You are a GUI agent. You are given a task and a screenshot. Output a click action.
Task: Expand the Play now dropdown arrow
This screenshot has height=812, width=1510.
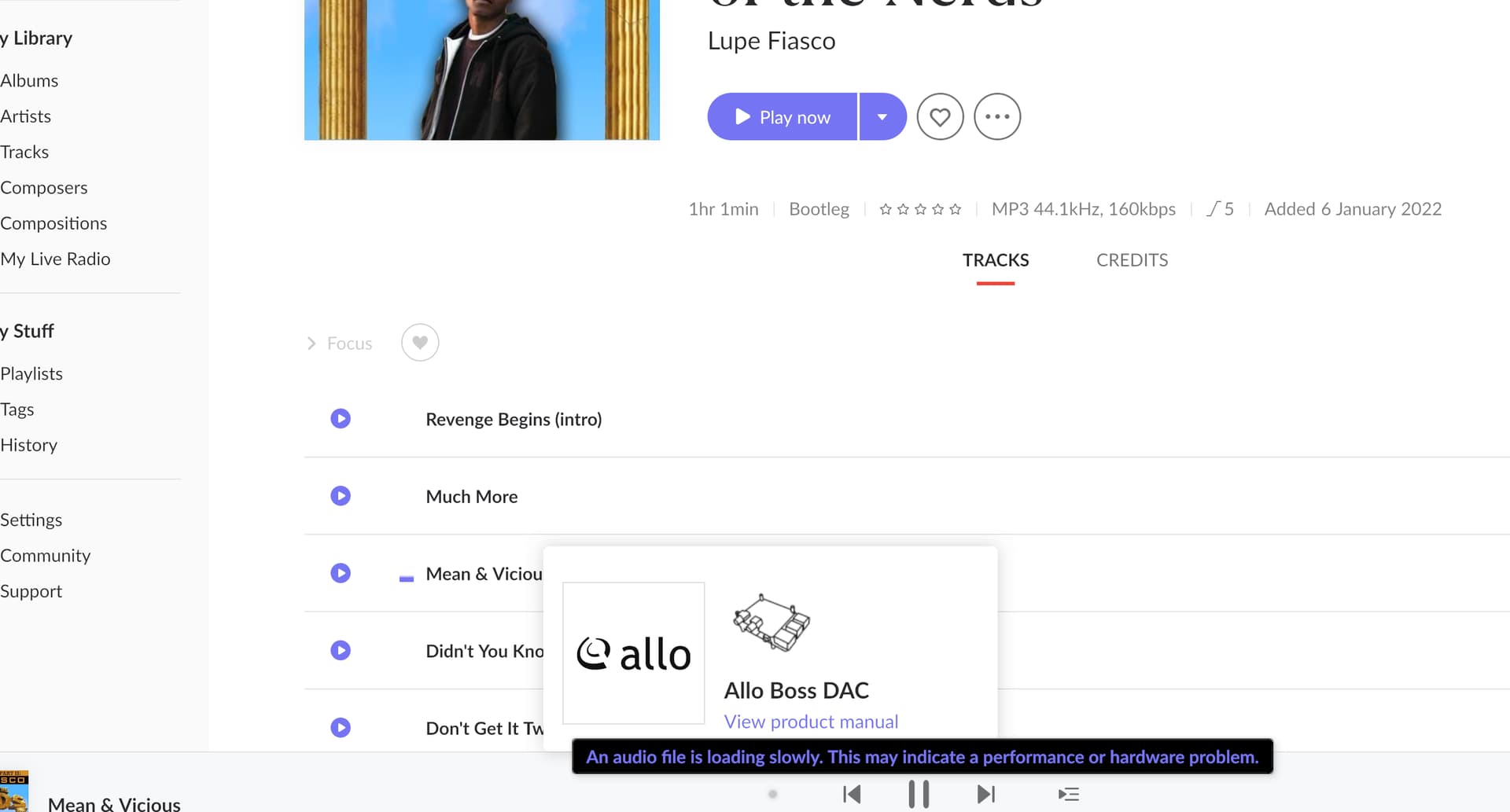[882, 117]
